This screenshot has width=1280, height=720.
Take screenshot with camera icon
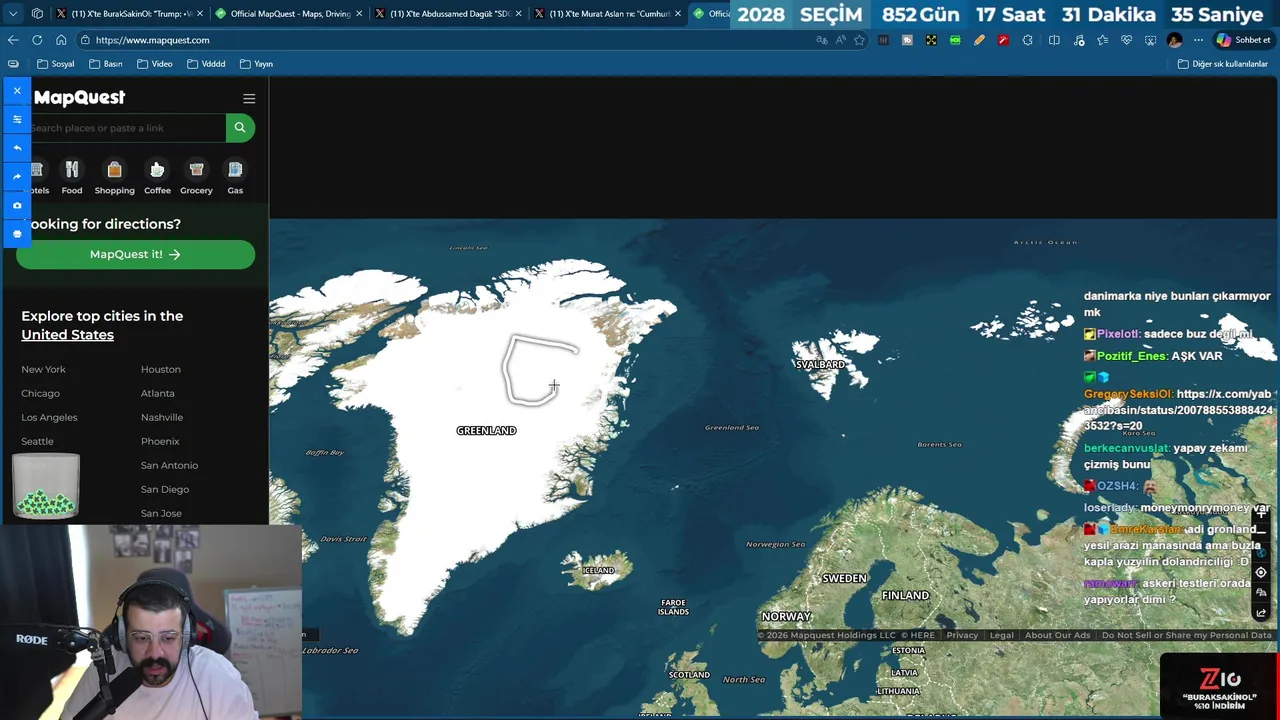[17, 205]
